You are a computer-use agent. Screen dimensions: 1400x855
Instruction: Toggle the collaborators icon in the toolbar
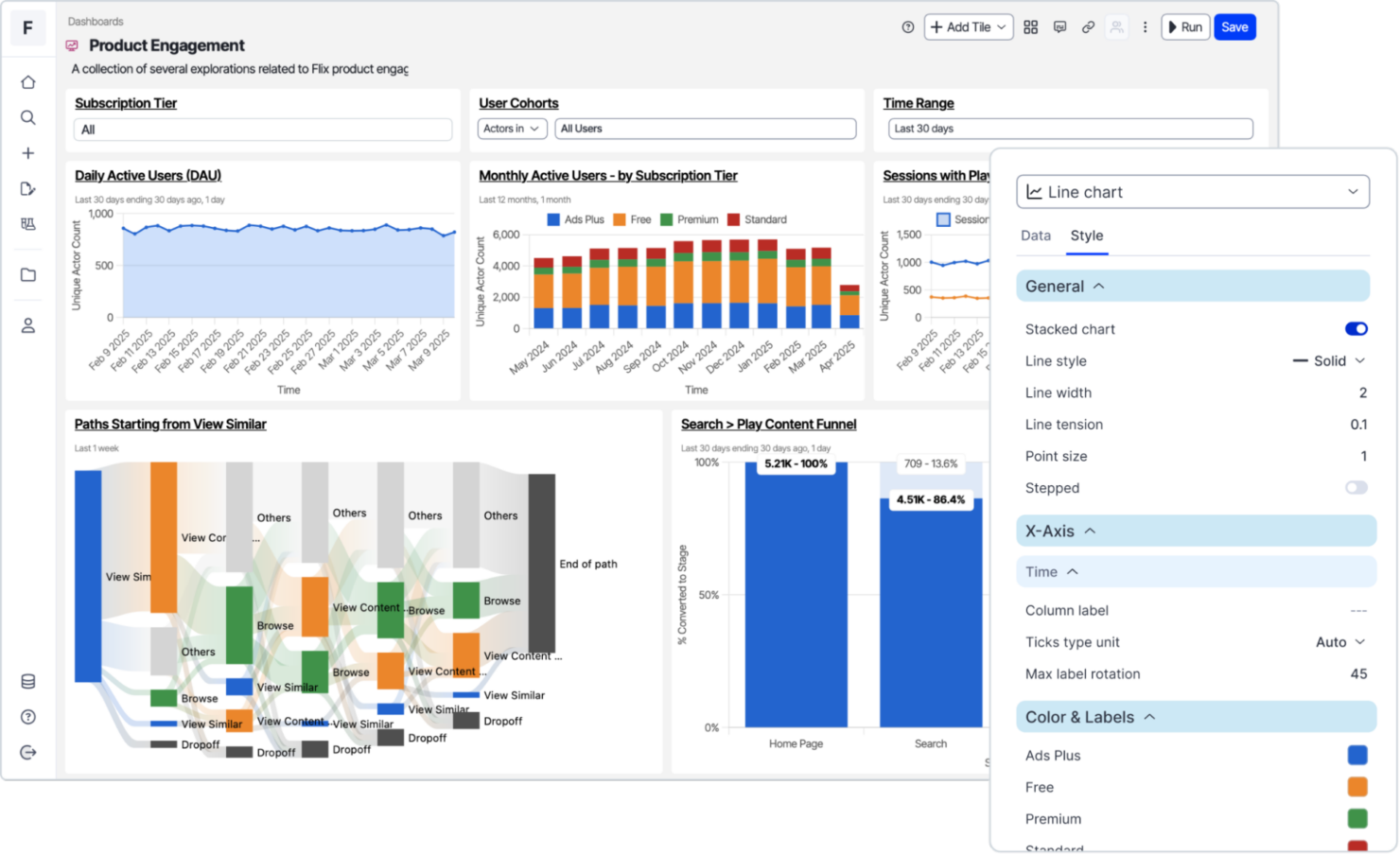1116,26
